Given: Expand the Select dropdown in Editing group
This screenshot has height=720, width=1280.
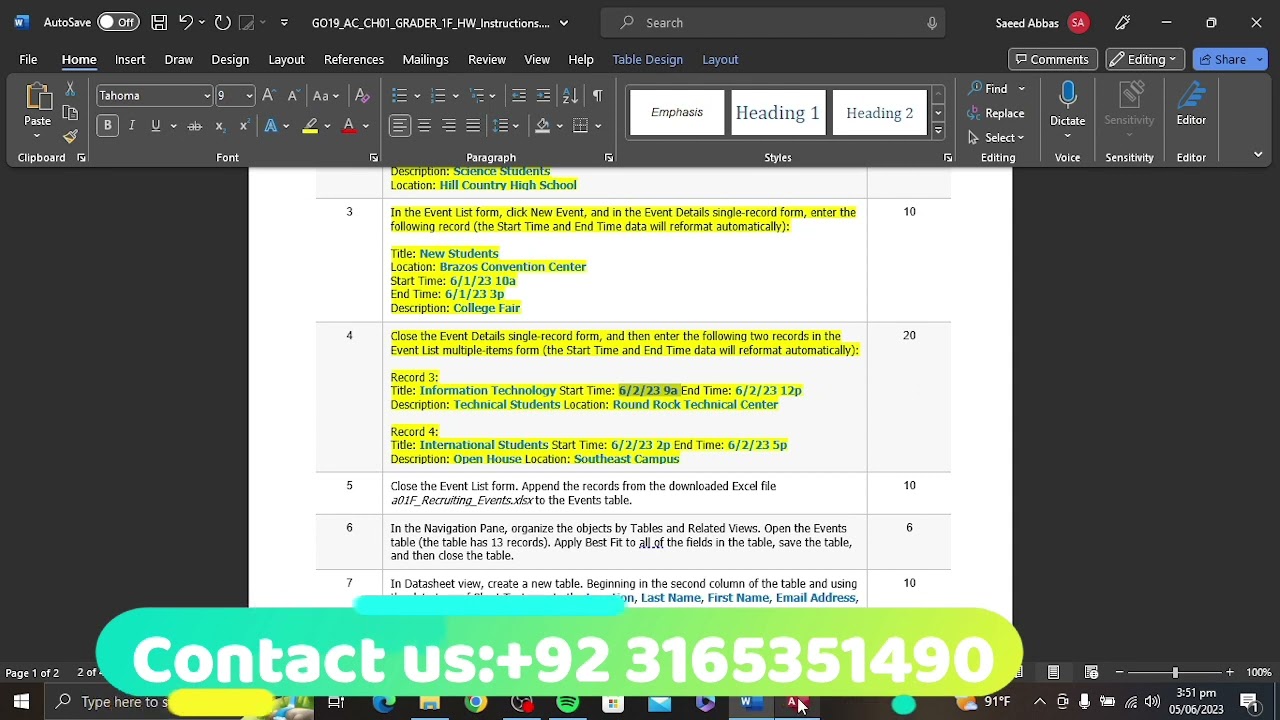Looking at the screenshot, I should 996,138.
